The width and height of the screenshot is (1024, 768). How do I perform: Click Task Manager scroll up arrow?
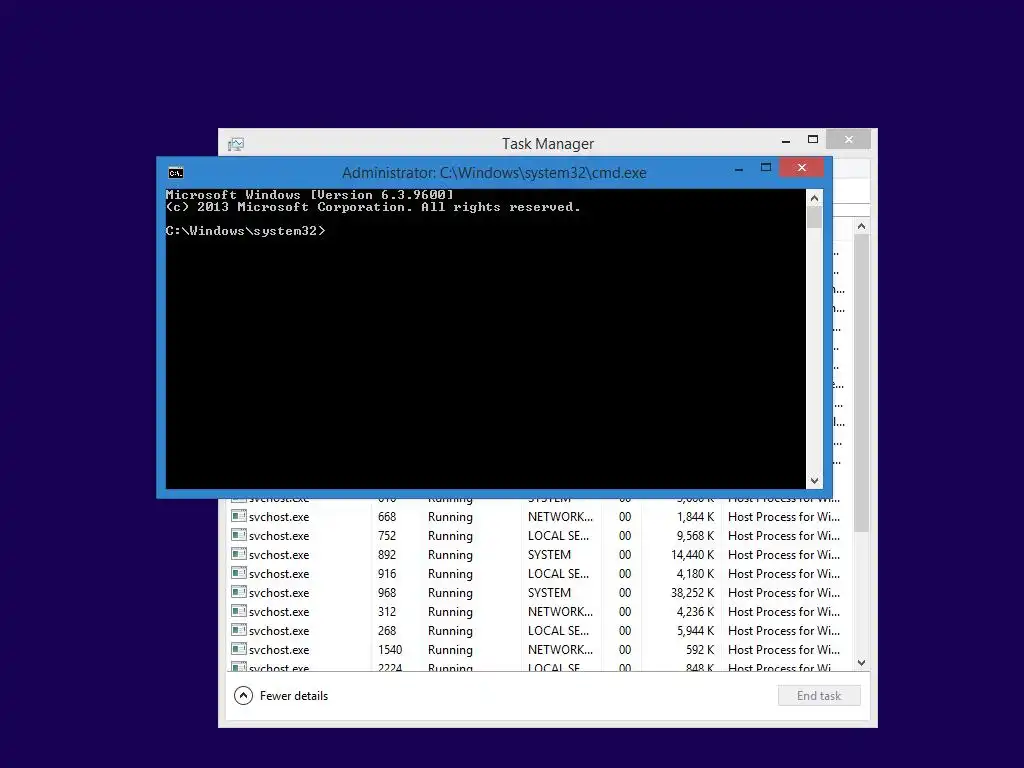click(x=861, y=227)
